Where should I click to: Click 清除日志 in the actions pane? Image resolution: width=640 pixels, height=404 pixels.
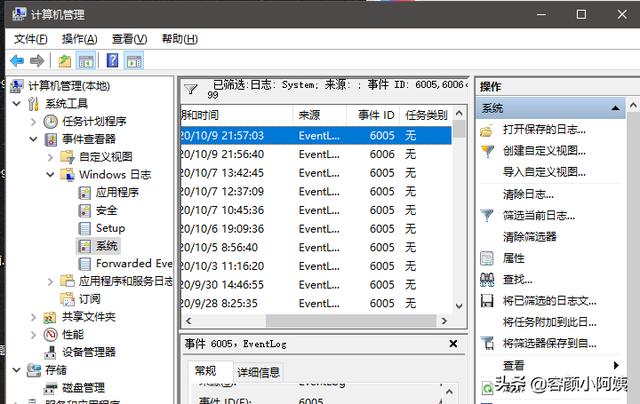tap(528, 194)
